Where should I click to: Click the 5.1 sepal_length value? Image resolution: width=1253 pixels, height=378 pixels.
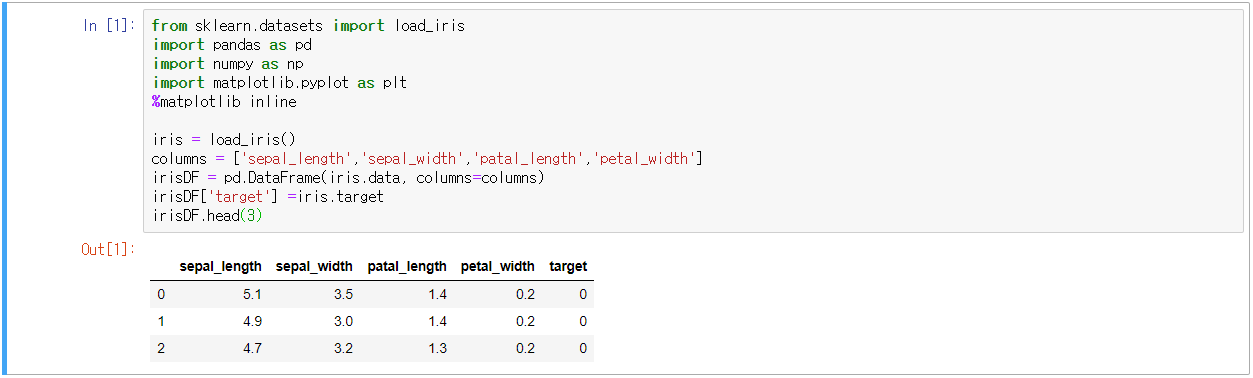pyautogui.click(x=253, y=294)
